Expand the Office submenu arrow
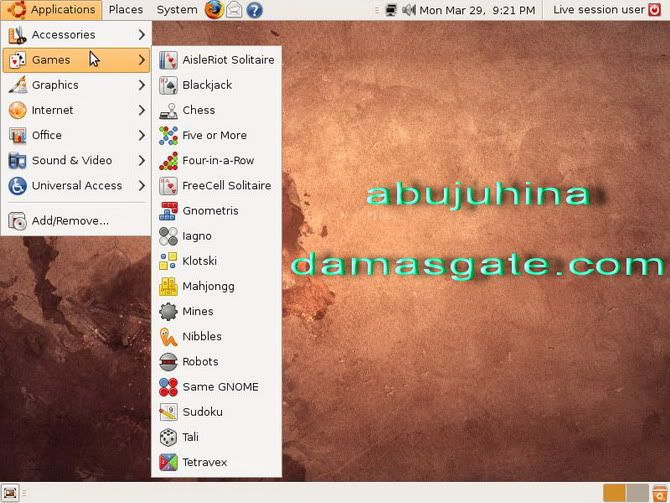The height and width of the screenshot is (503, 670). (x=142, y=135)
